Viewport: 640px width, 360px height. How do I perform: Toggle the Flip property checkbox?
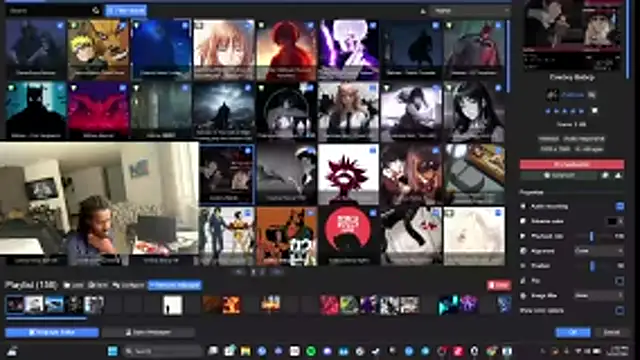point(620,281)
